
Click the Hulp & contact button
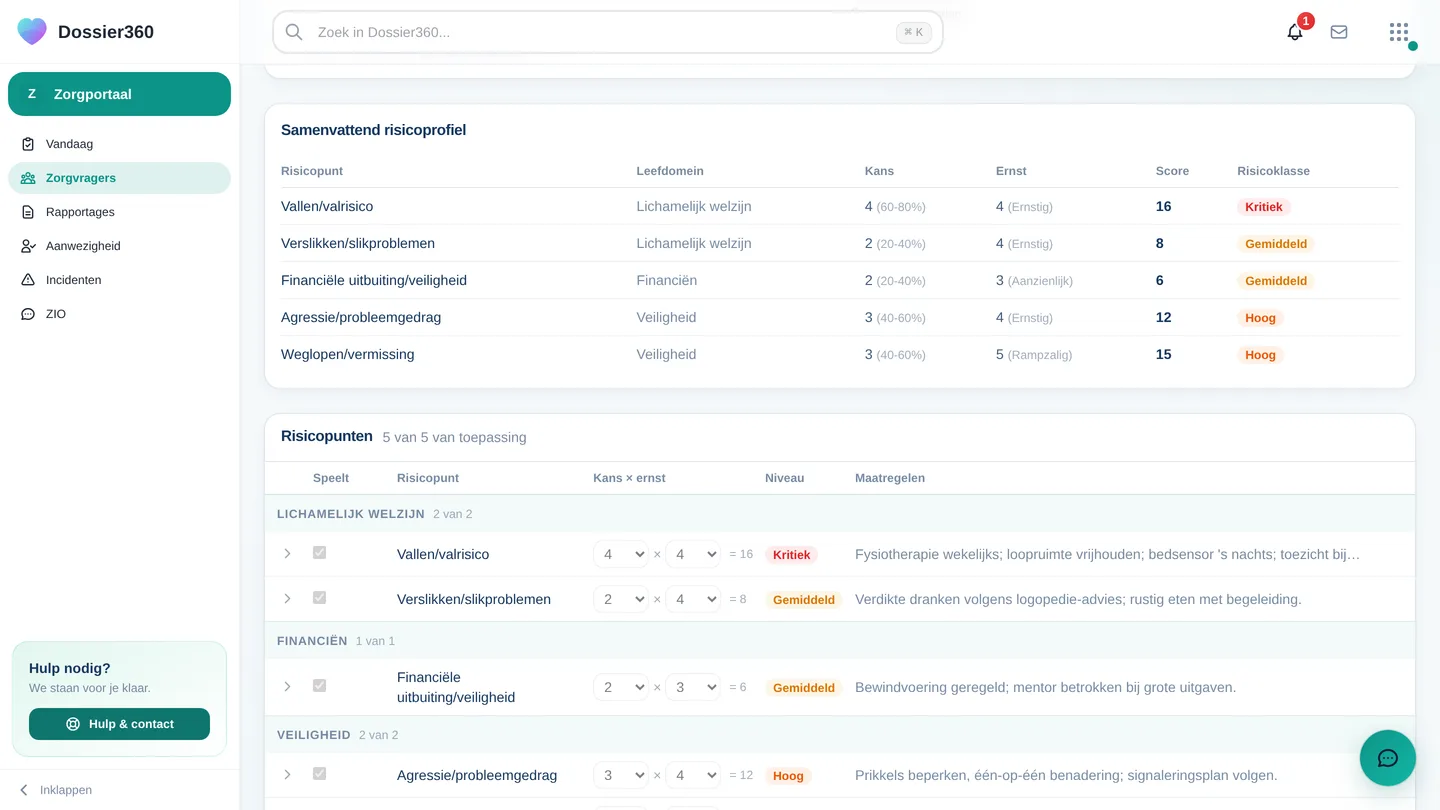[x=119, y=724]
